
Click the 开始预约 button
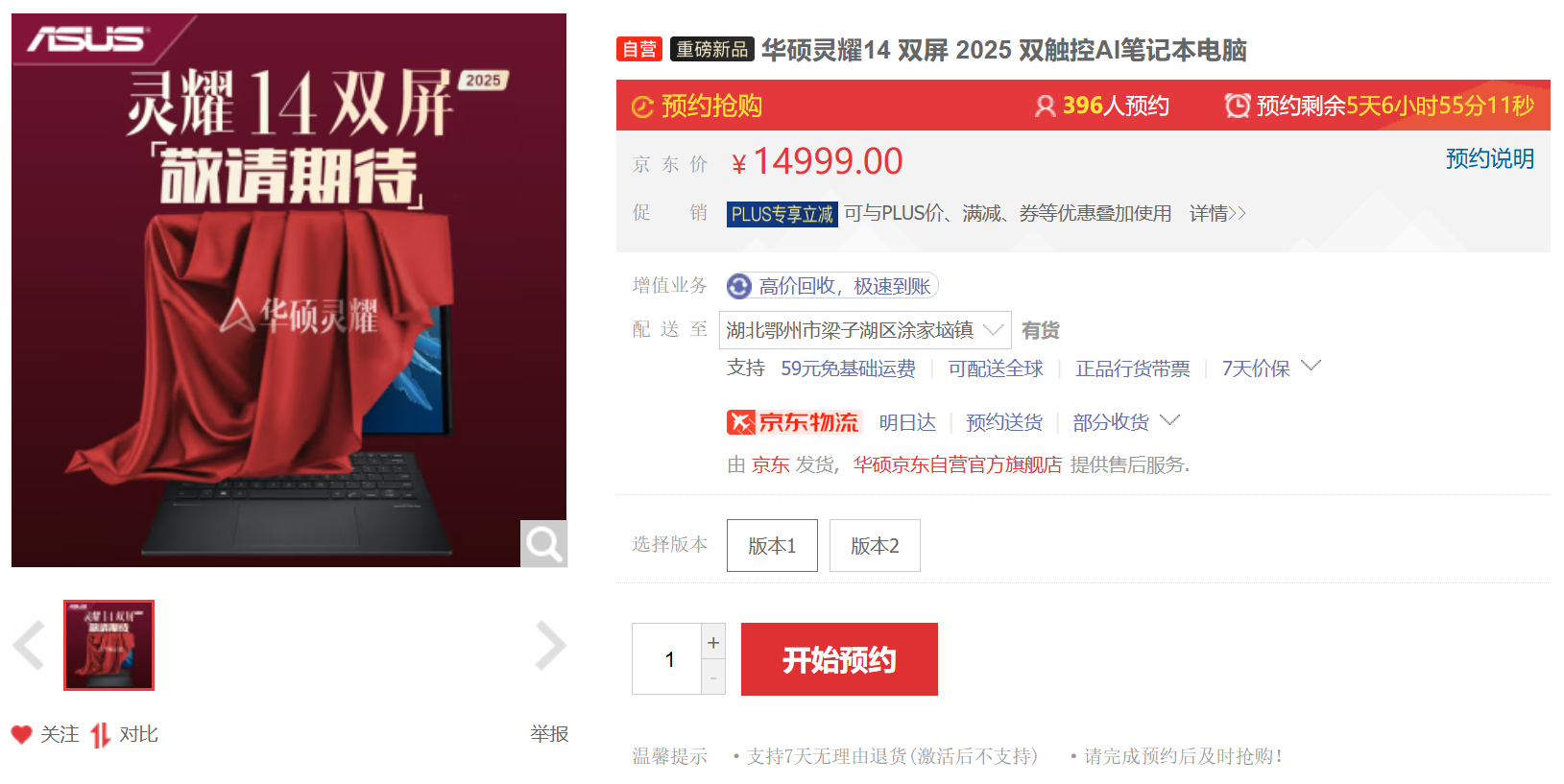click(x=839, y=659)
